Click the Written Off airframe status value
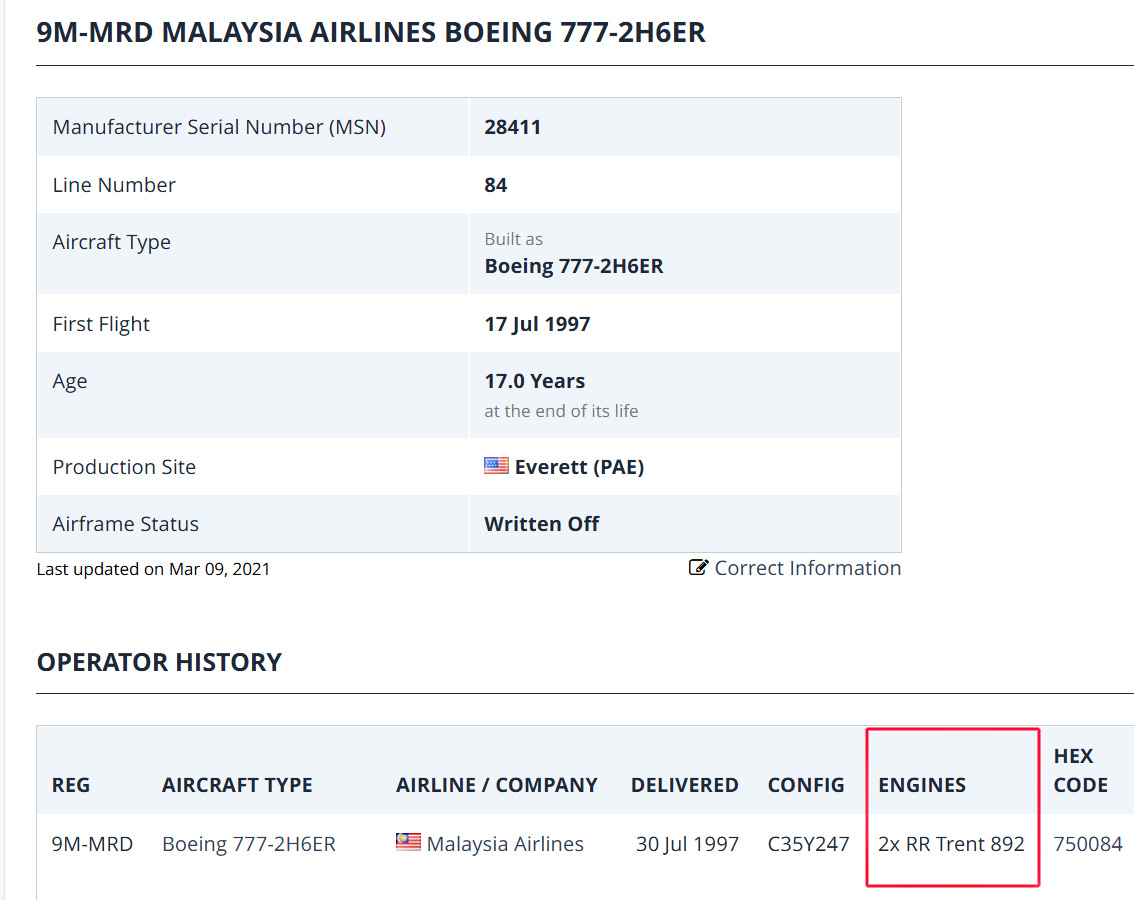This screenshot has width=1134, height=900. click(541, 524)
